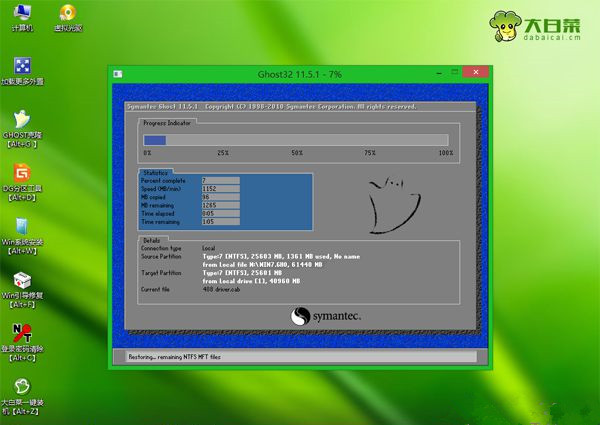Open the 虚拟光驱 desktop icon
Image resolution: width=600 pixels, height=425 pixels.
(x=66, y=14)
